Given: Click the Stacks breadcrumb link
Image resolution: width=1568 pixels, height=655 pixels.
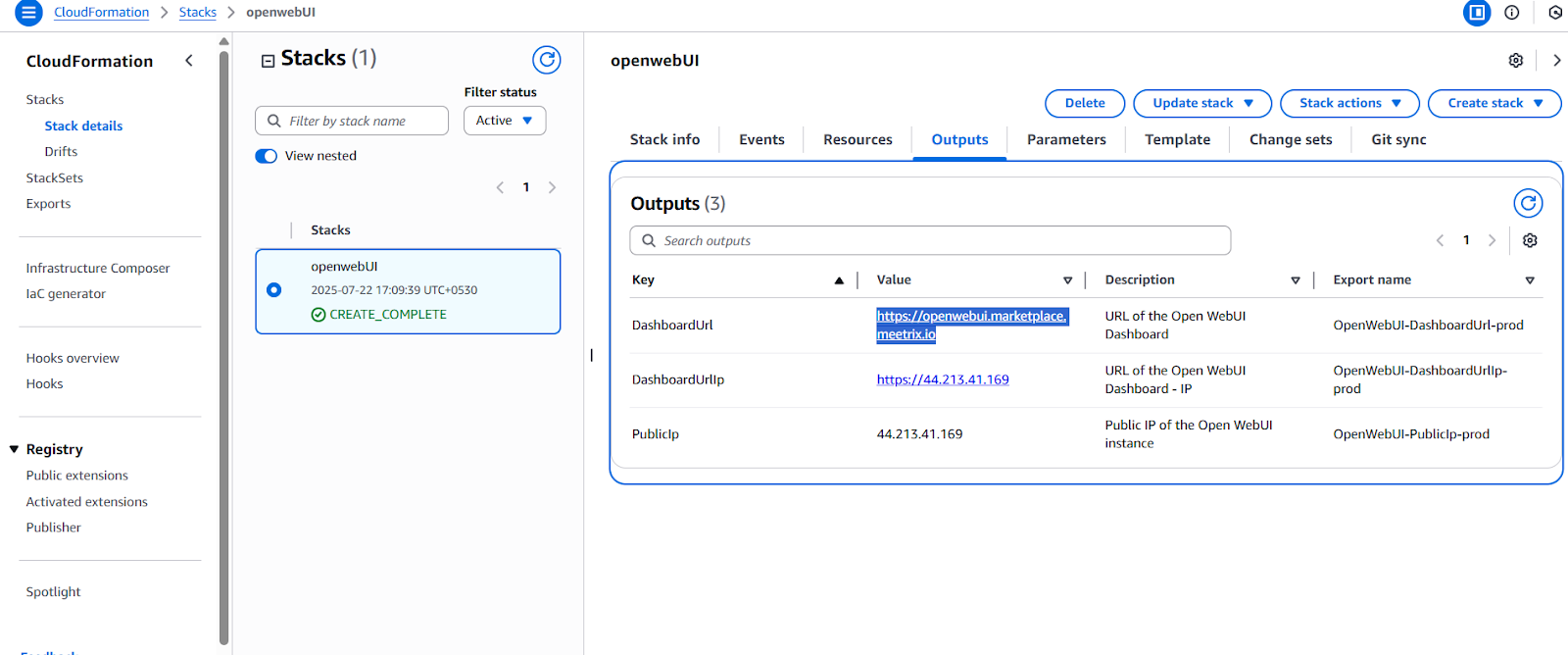Looking at the screenshot, I should (198, 12).
